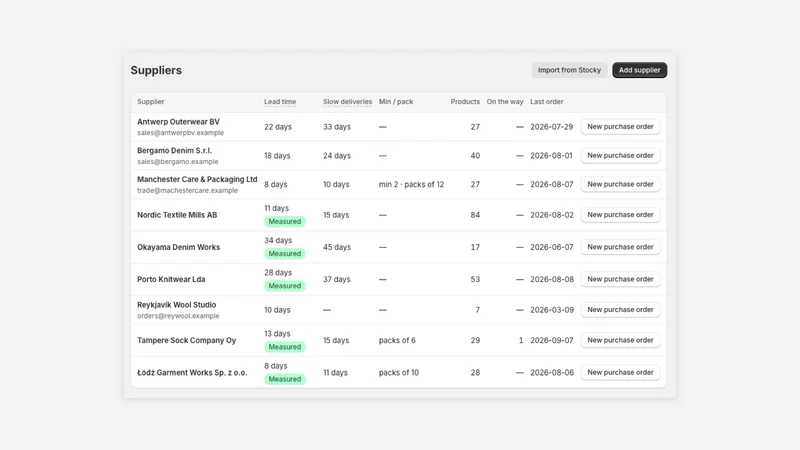Click the Suppliers page heading
This screenshot has width=800, height=450.
pos(156,70)
